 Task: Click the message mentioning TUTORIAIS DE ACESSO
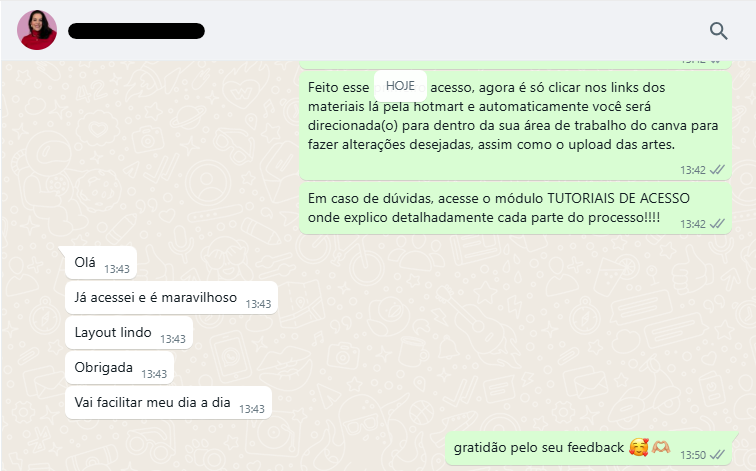pyautogui.click(x=515, y=208)
